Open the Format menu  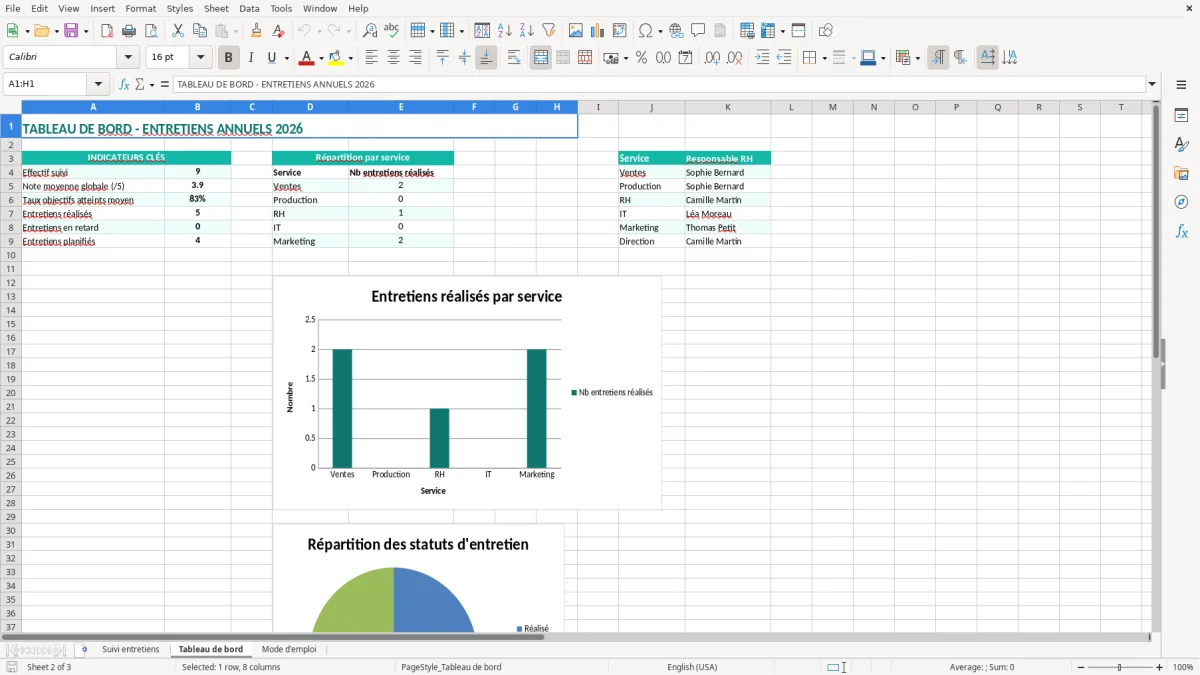coord(140,8)
